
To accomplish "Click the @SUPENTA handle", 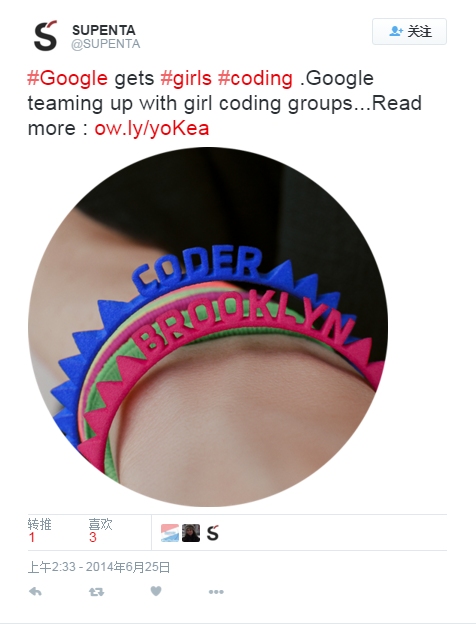I will (x=105, y=44).
